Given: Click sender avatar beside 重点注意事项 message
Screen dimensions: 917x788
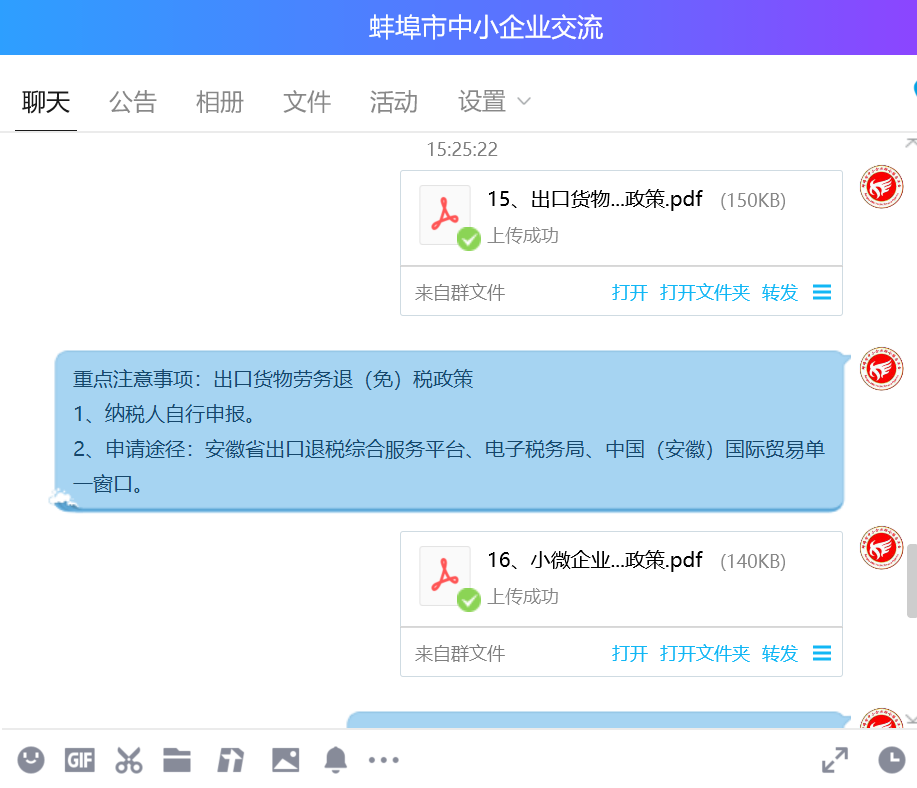Looking at the screenshot, I should pos(881,369).
